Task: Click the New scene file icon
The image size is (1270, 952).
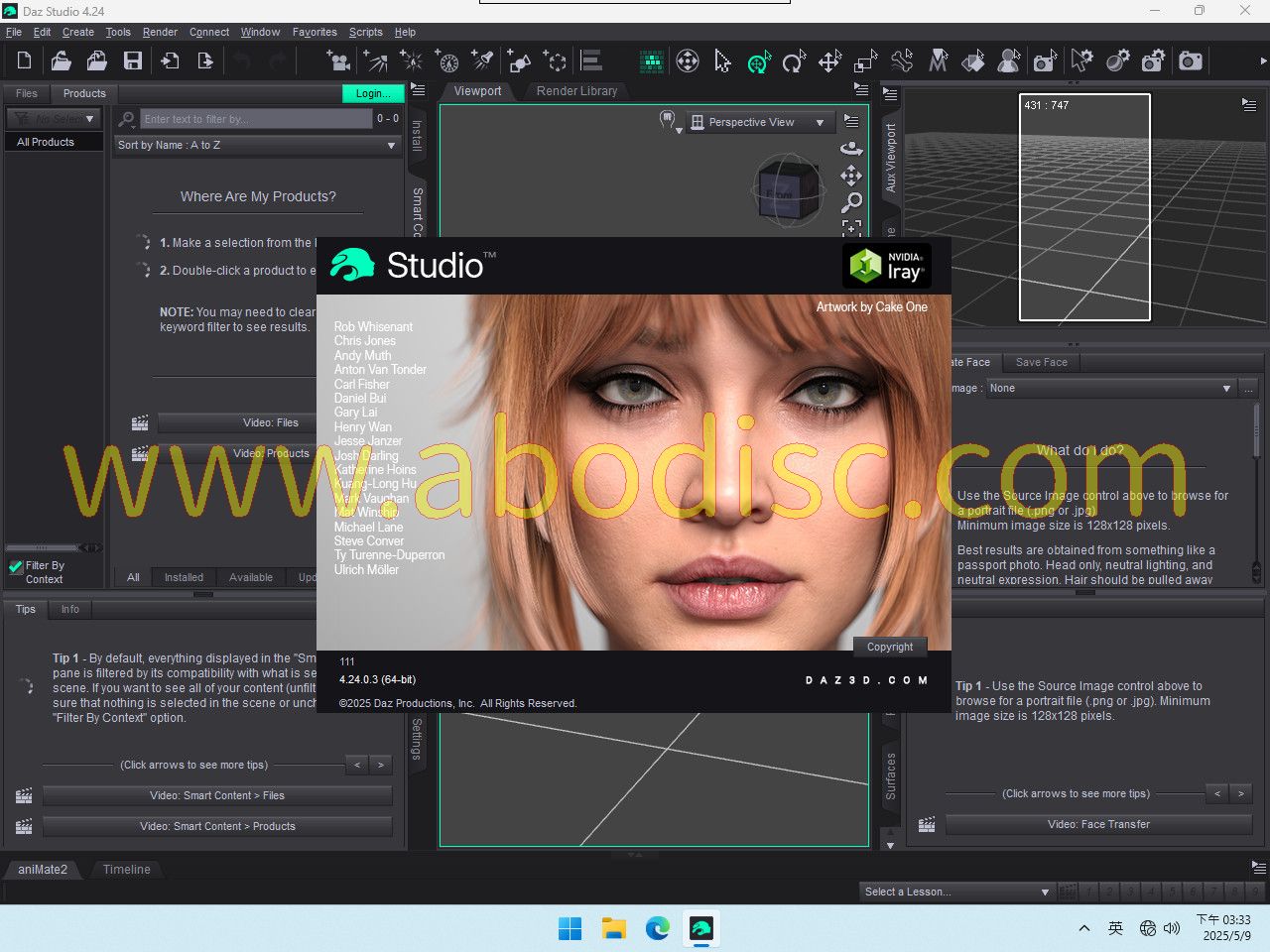Action: coord(25,61)
